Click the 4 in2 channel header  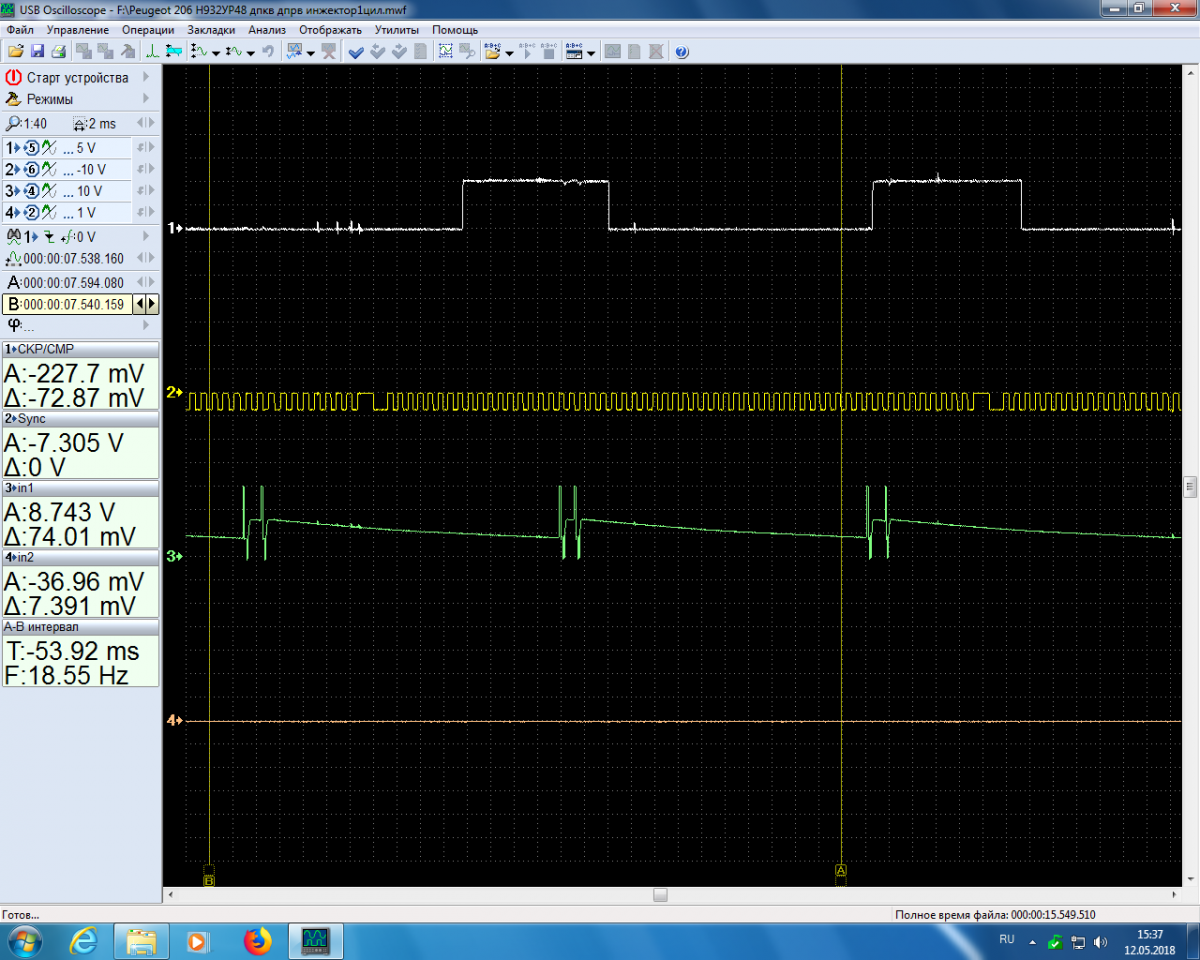tap(80, 557)
